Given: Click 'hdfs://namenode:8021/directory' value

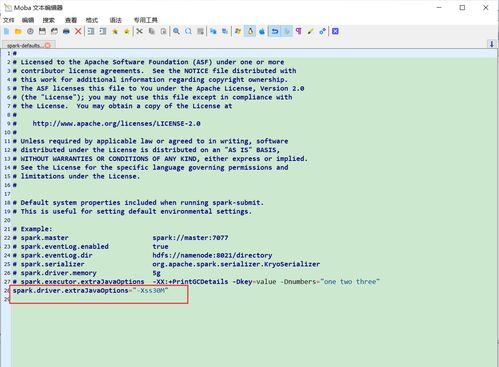Looking at the screenshot, I should point(212,255).
